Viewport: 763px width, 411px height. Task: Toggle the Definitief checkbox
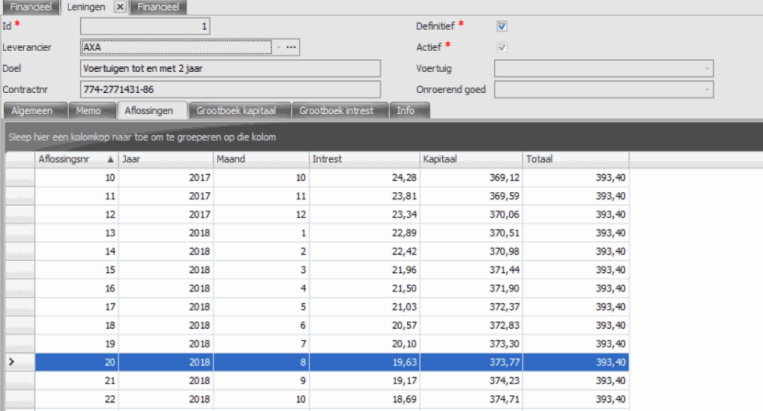(x=502, y=26)
